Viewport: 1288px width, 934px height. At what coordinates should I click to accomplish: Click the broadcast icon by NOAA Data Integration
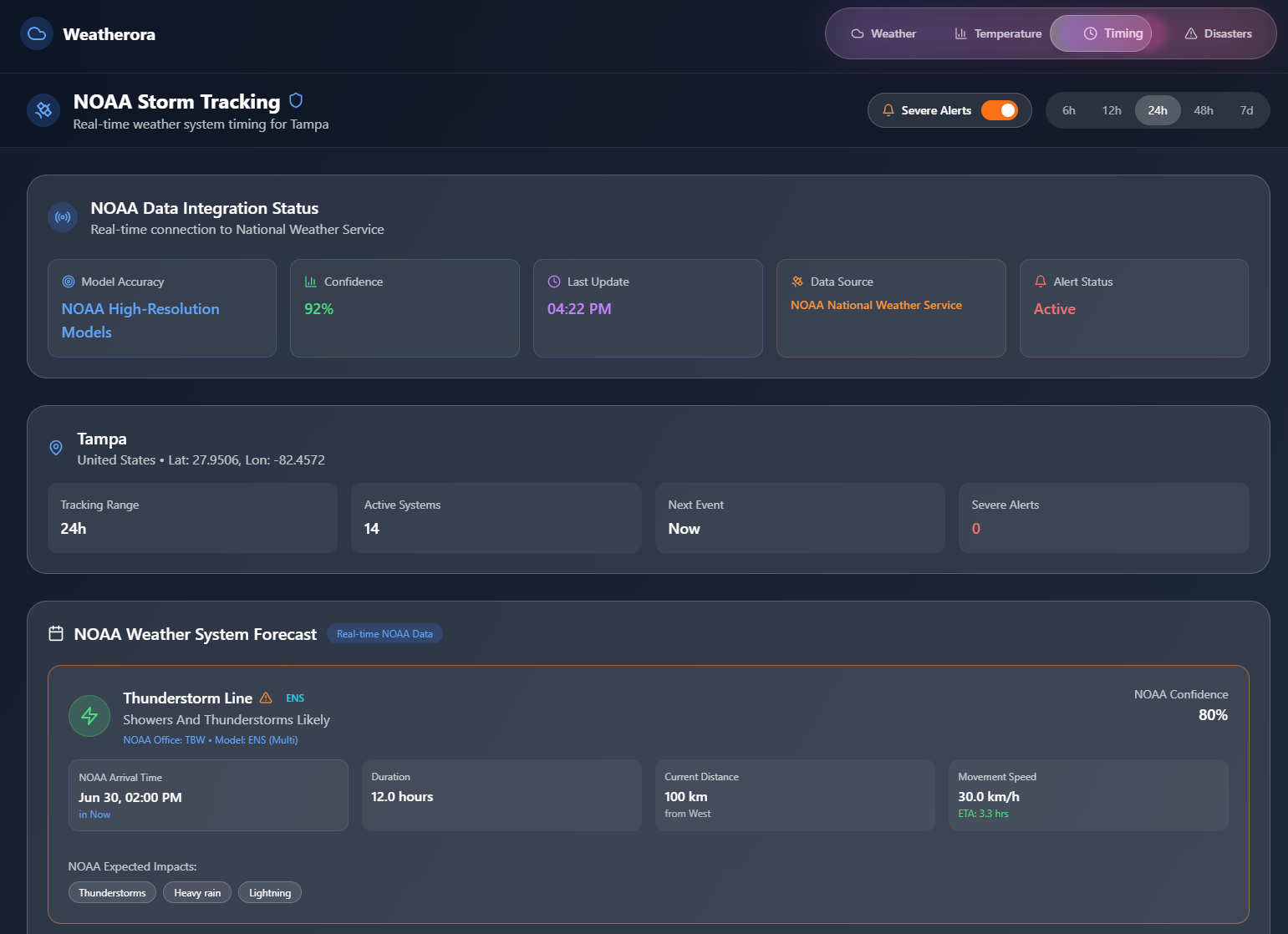[x=63, y=217]
